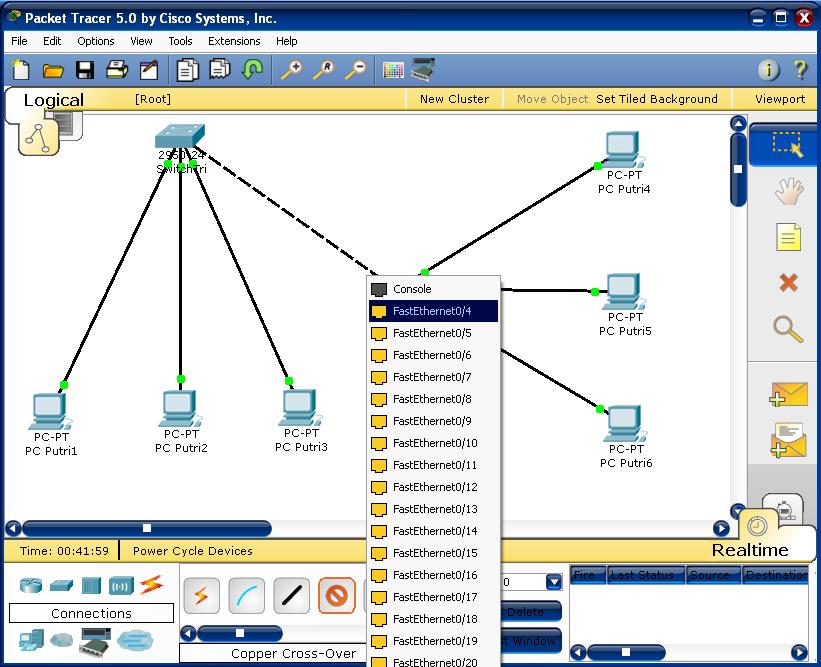Click the New file toolbar icon

coord(21,70)
